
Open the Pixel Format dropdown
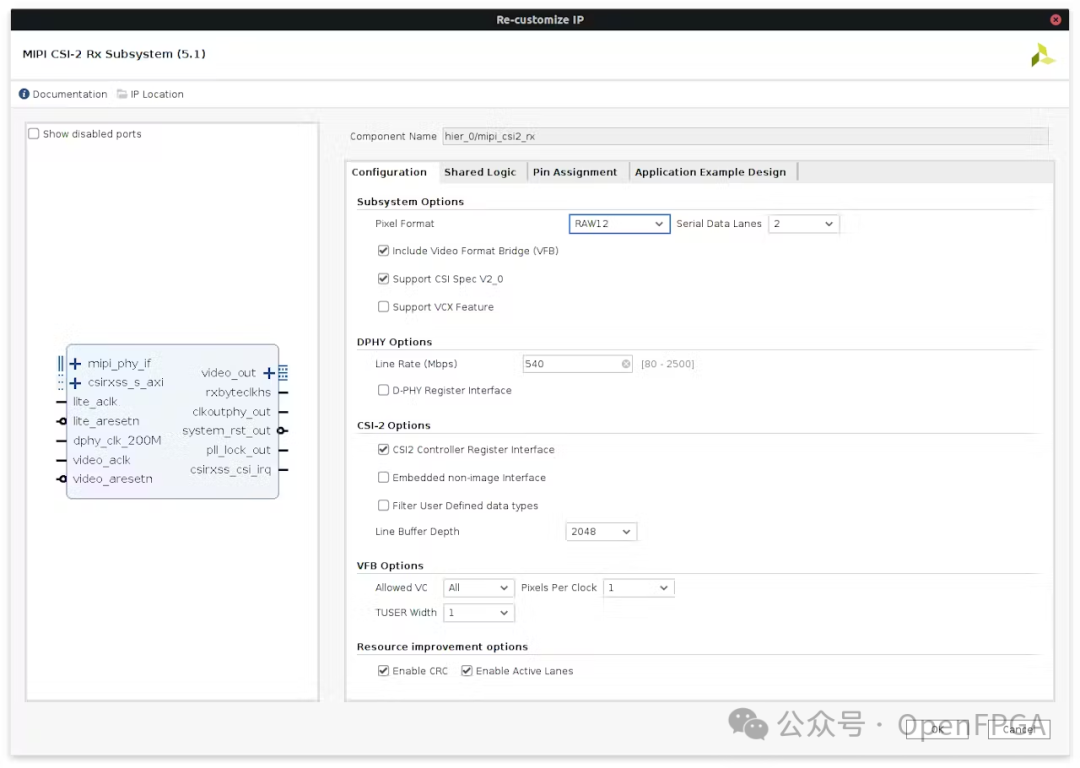(619, 224)
